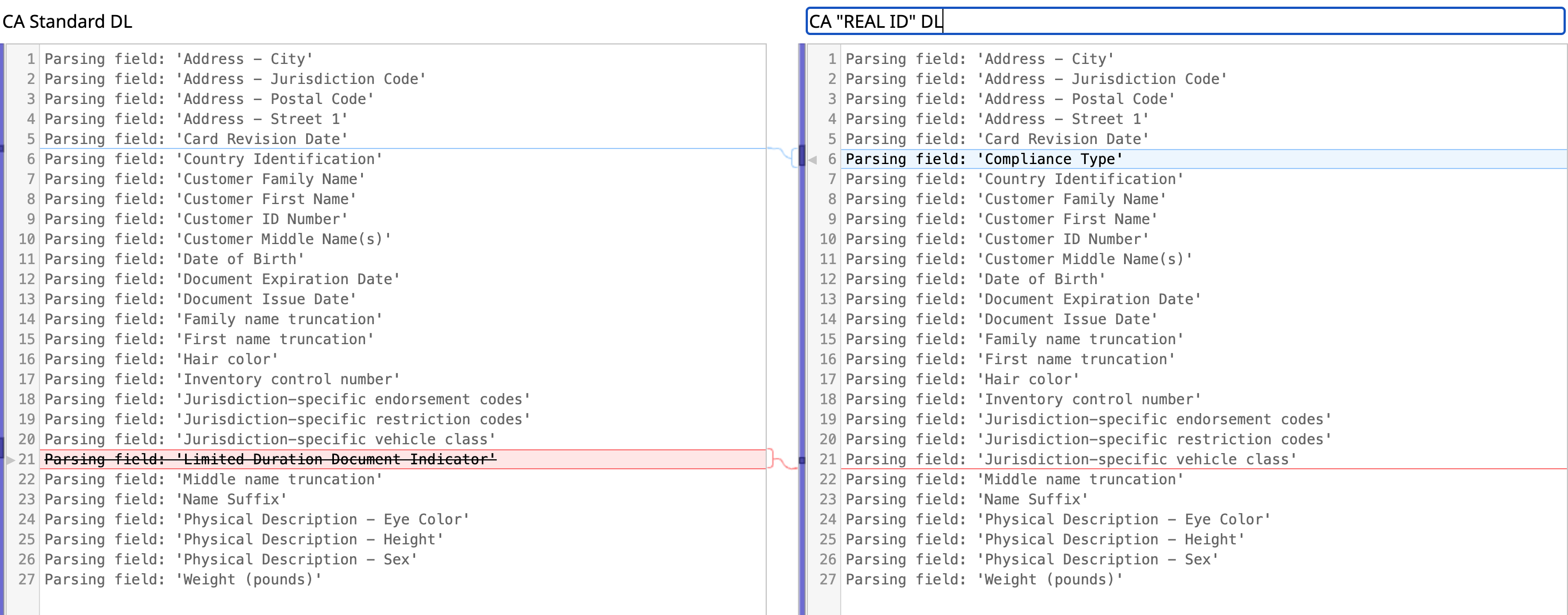Image resolution: width=1568 pixels, height=615 pixels.
Task: Click 'Hair color' line in left pane
Action: [161, 359]
